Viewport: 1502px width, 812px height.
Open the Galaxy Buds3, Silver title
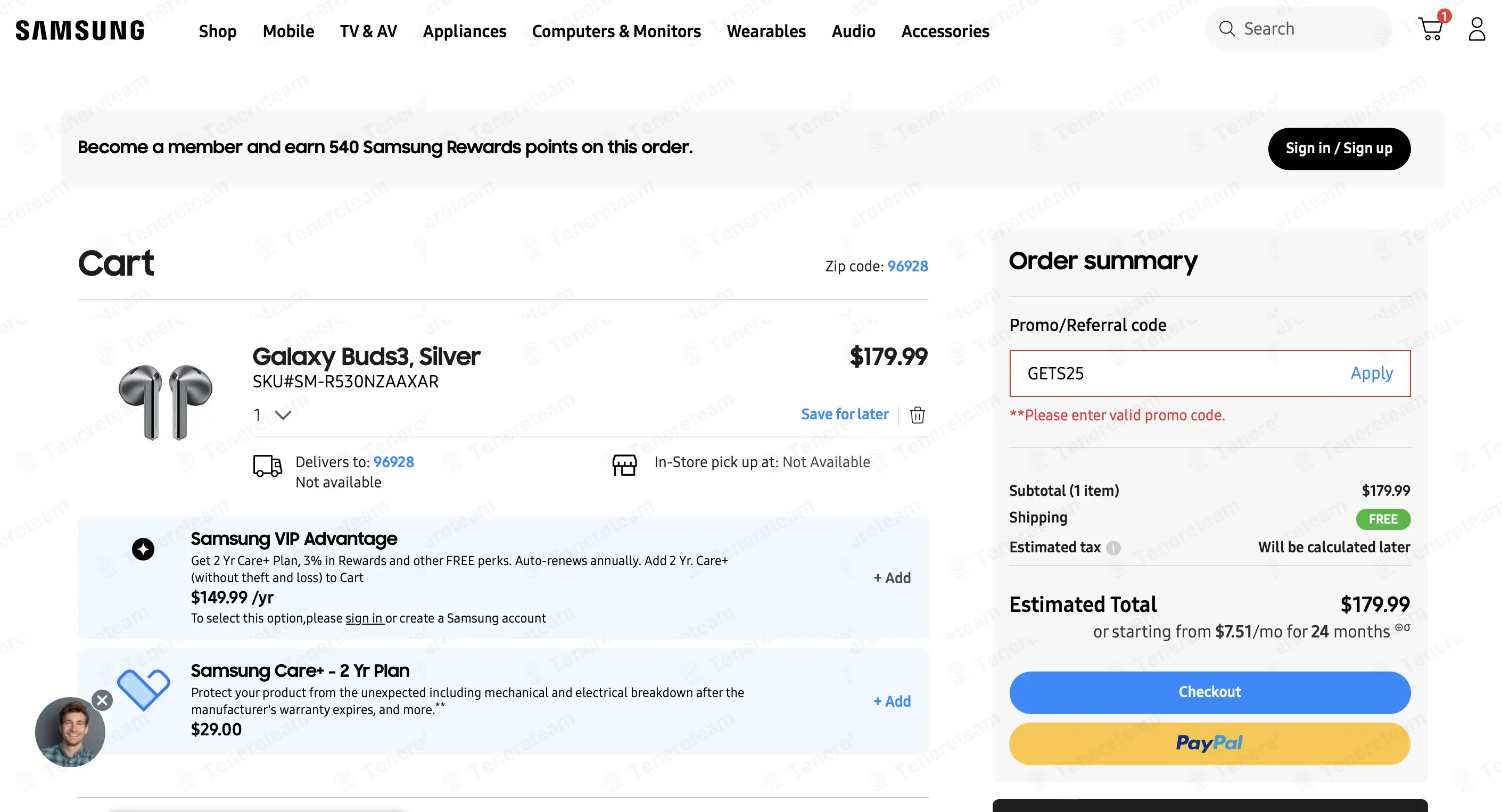click(x=366, y=356)
